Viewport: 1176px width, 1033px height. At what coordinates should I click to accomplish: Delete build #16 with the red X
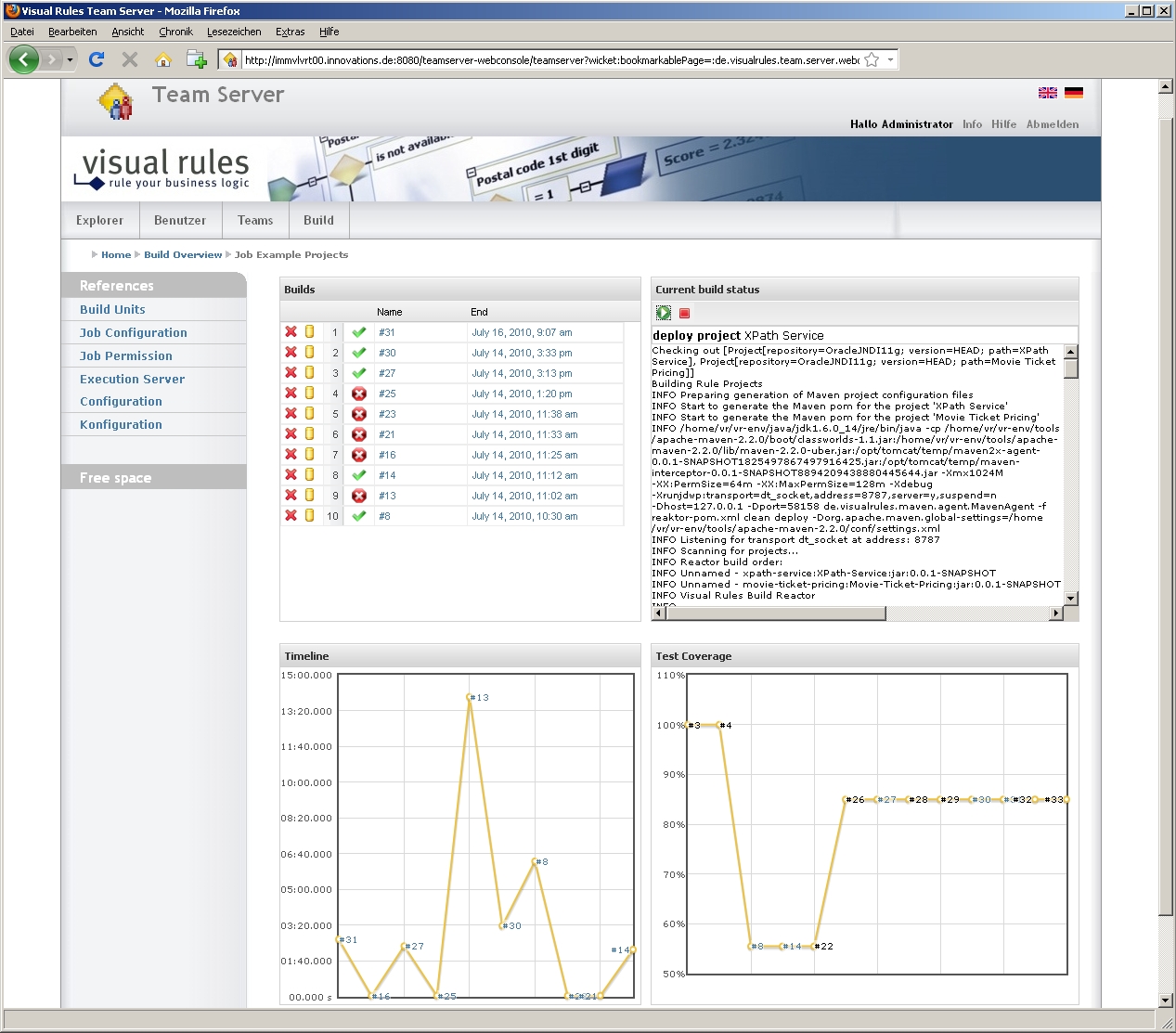[x=291, y=454]
